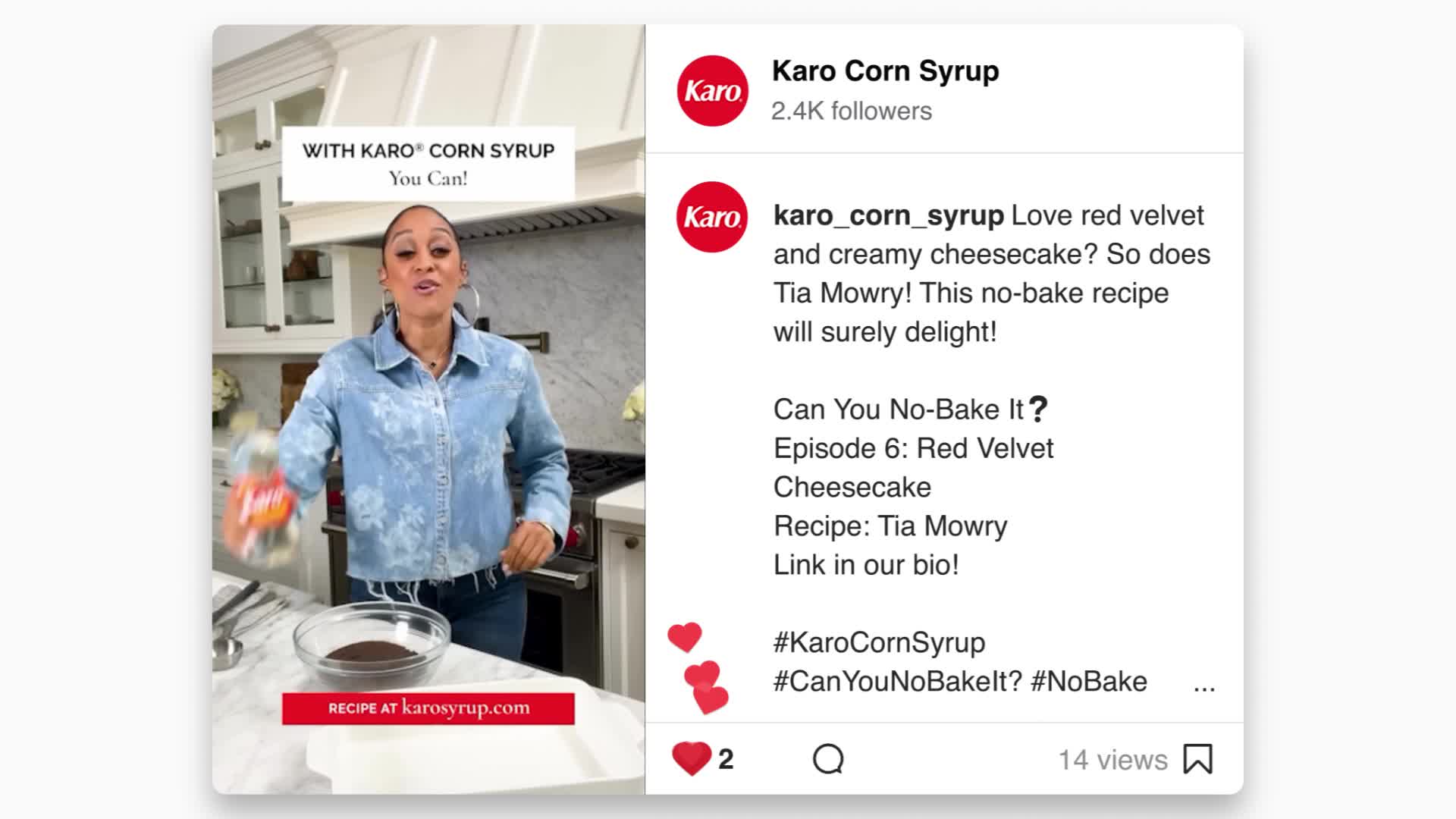This screenshot has width=1456, height=819.
Task: Click the Karo logo avatar in the header
Action: click(x=712, y=91)
